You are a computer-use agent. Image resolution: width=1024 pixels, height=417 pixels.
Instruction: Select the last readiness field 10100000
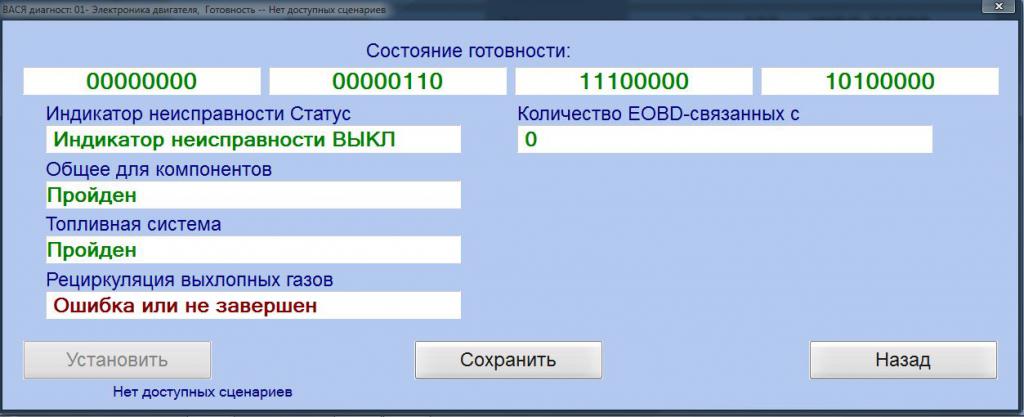pyautogui.click(x=880, y=82)
